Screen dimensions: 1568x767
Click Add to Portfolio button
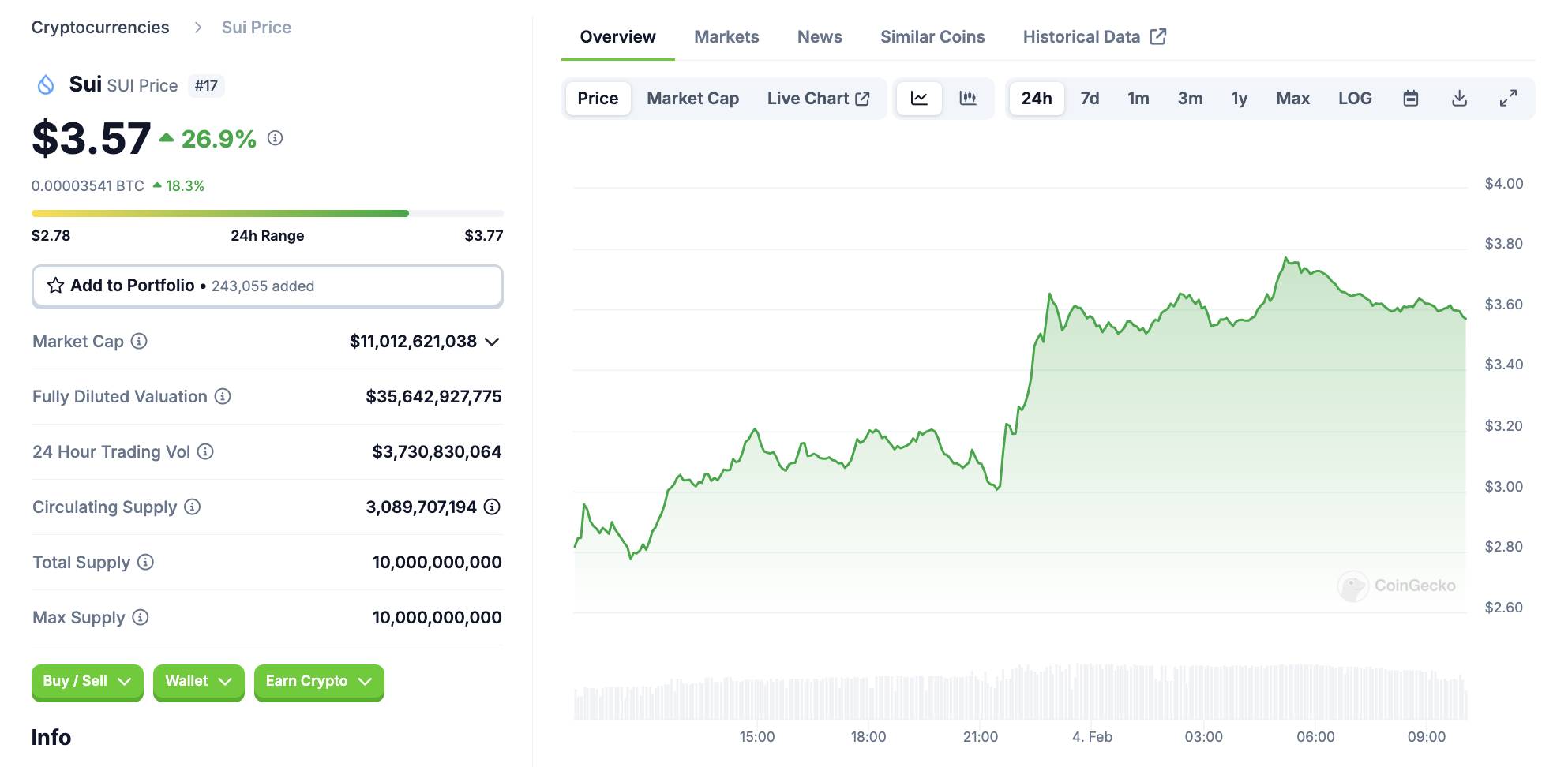pos(267,286)
